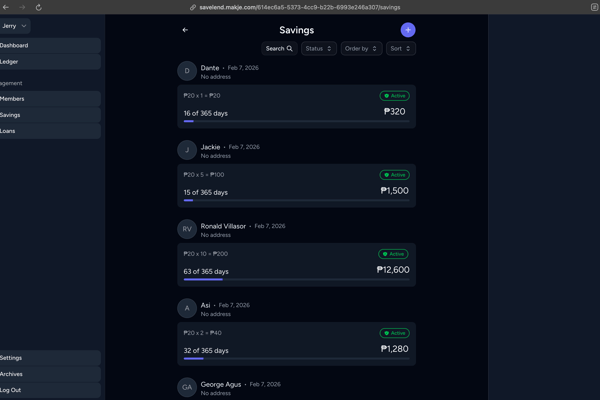This screenshot has height=400, width=600.
Task: Open the Jerry account switcher
Action: pyautogui.click(x=15, y=26)
